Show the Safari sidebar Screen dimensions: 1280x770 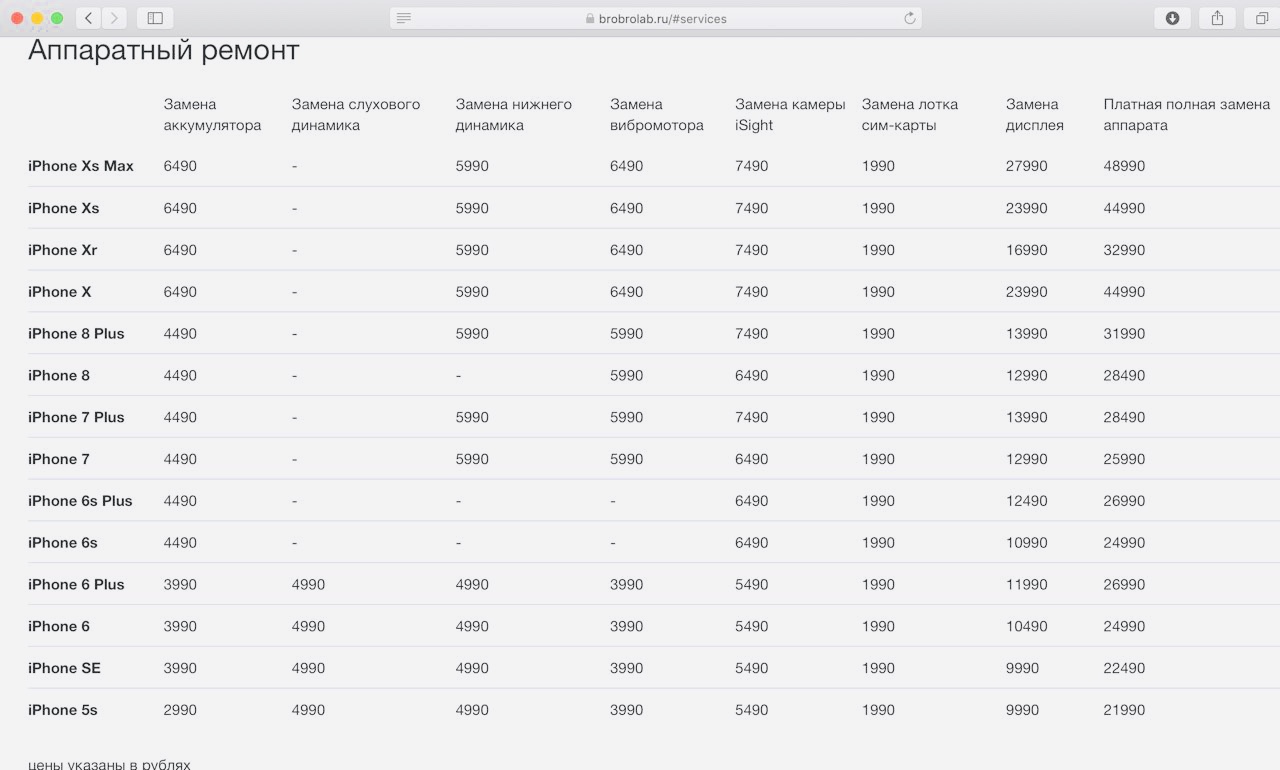pyautogui.click(x=155, y=18)
